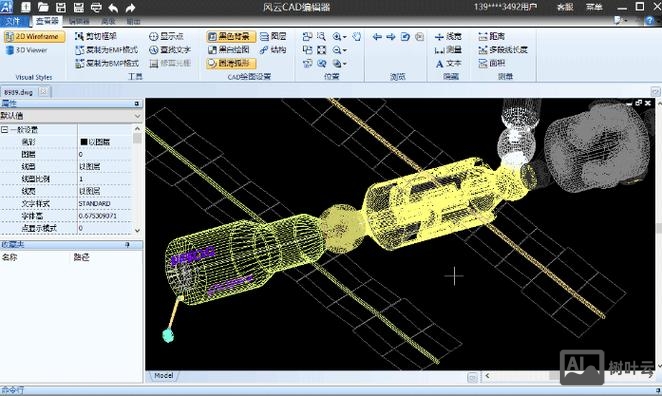This screenshot has width=662, height=396.
Task: Click 复制为EMF格式 tool
Action: click(106, 50)
